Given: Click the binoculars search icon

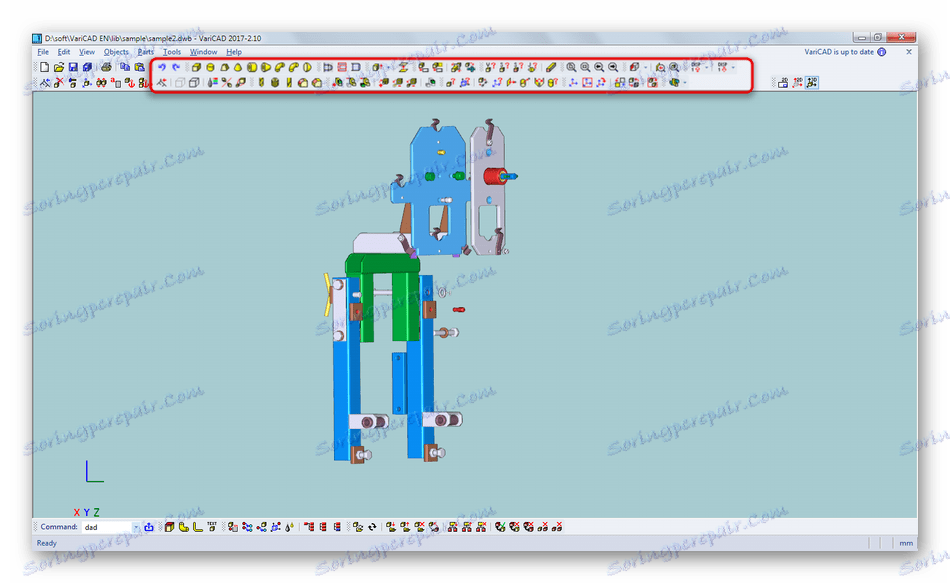Looking at the screenshot, I should click(101, 82).
